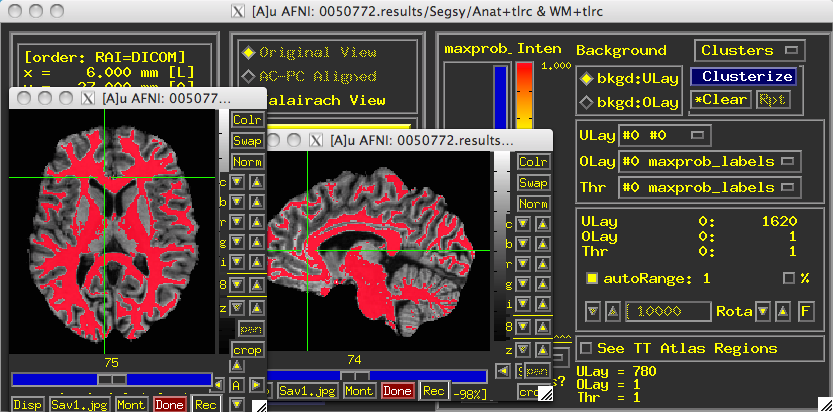The width and height of the screenshot is (833, 412).
Task: Open Thr #0 maxprob_labels dropdown
Action: [x=710, y=187]
